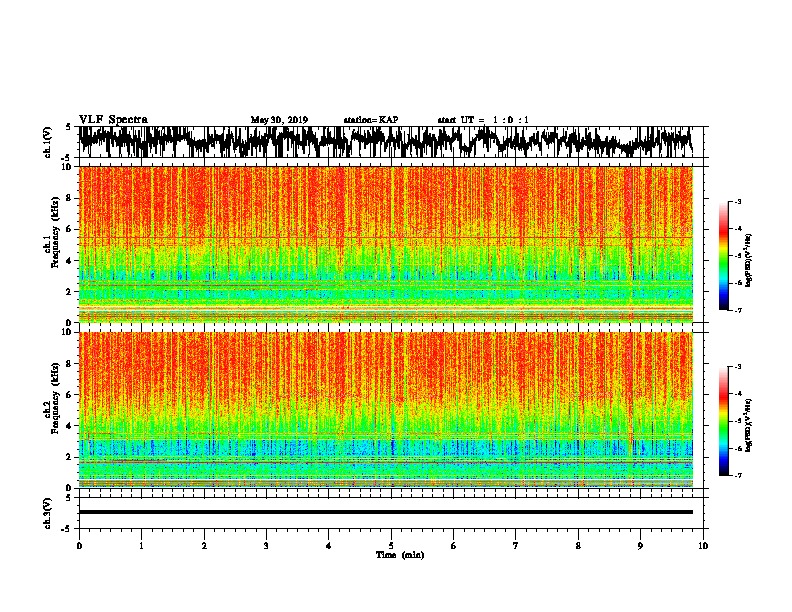The height and width of the screenshot is (612, 792).
Task: Click the time axis tick '1'
Action: coord(141,546)
